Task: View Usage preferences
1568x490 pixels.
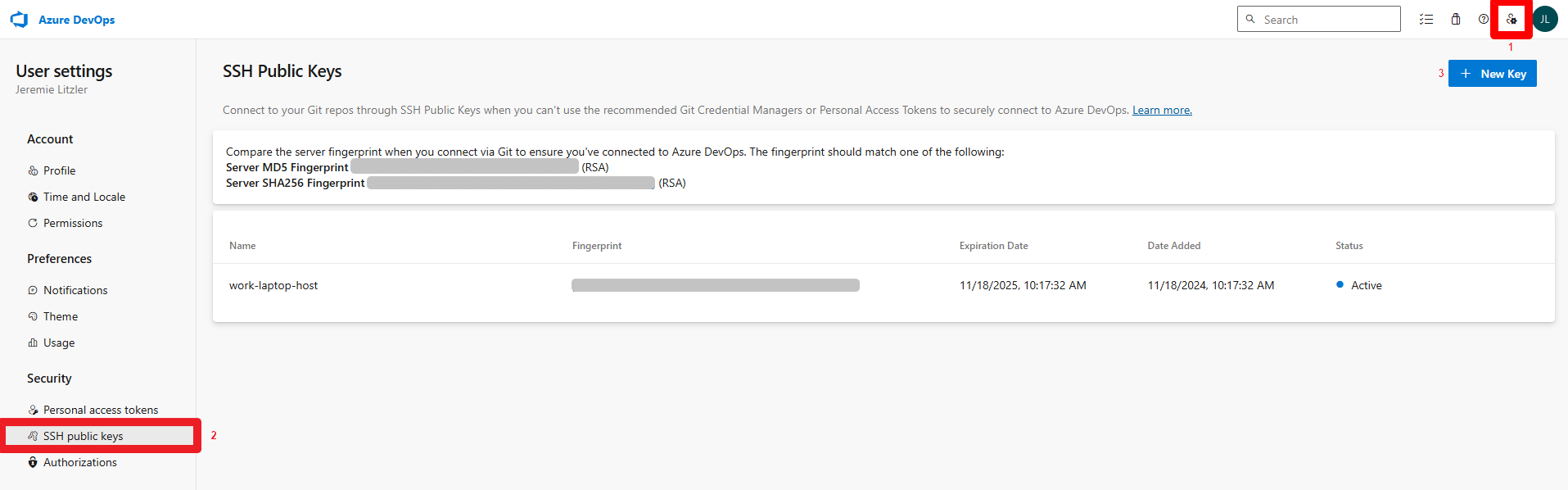Action: coord(59,343)
